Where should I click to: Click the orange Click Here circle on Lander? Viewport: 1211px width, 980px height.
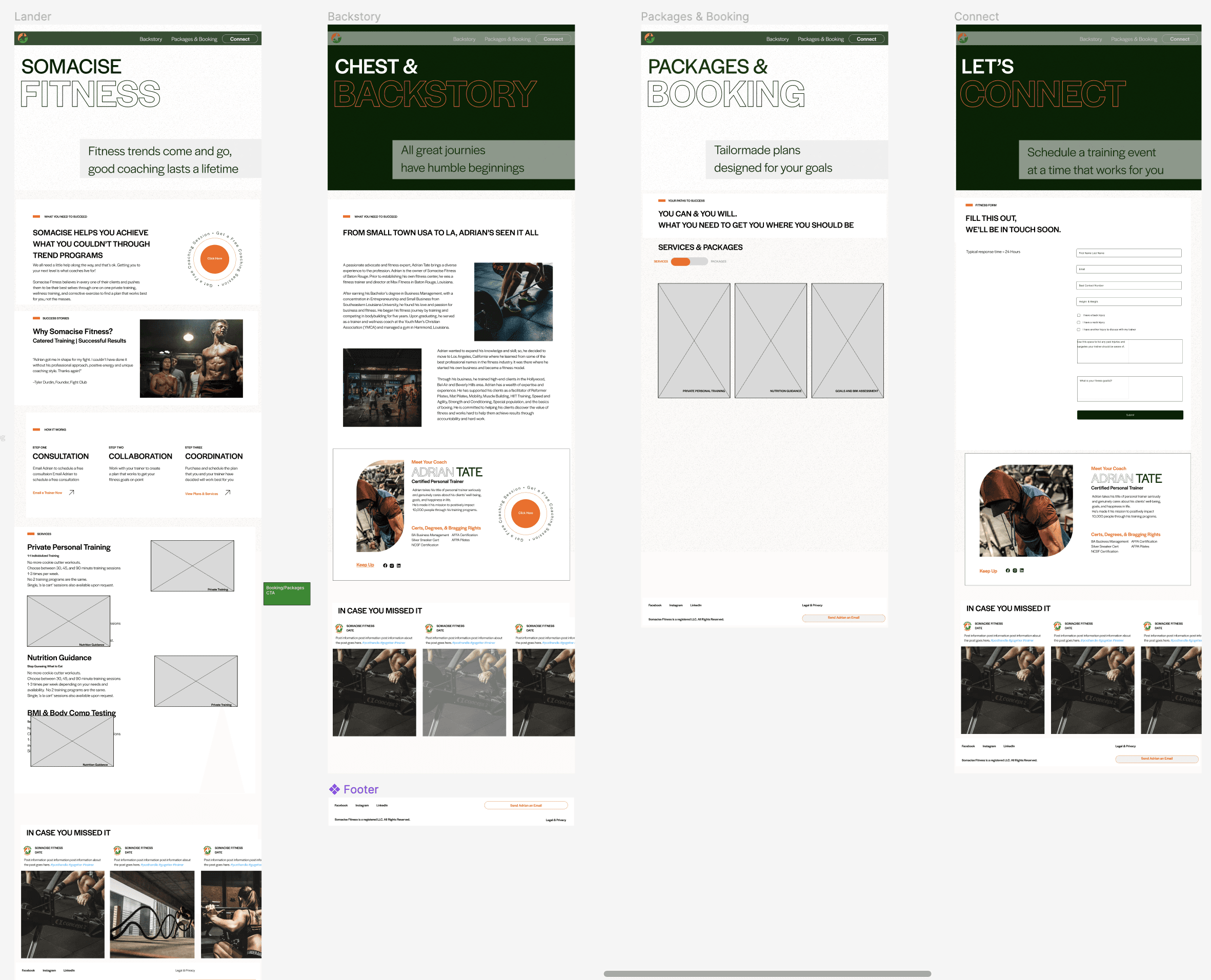[214, 258]
